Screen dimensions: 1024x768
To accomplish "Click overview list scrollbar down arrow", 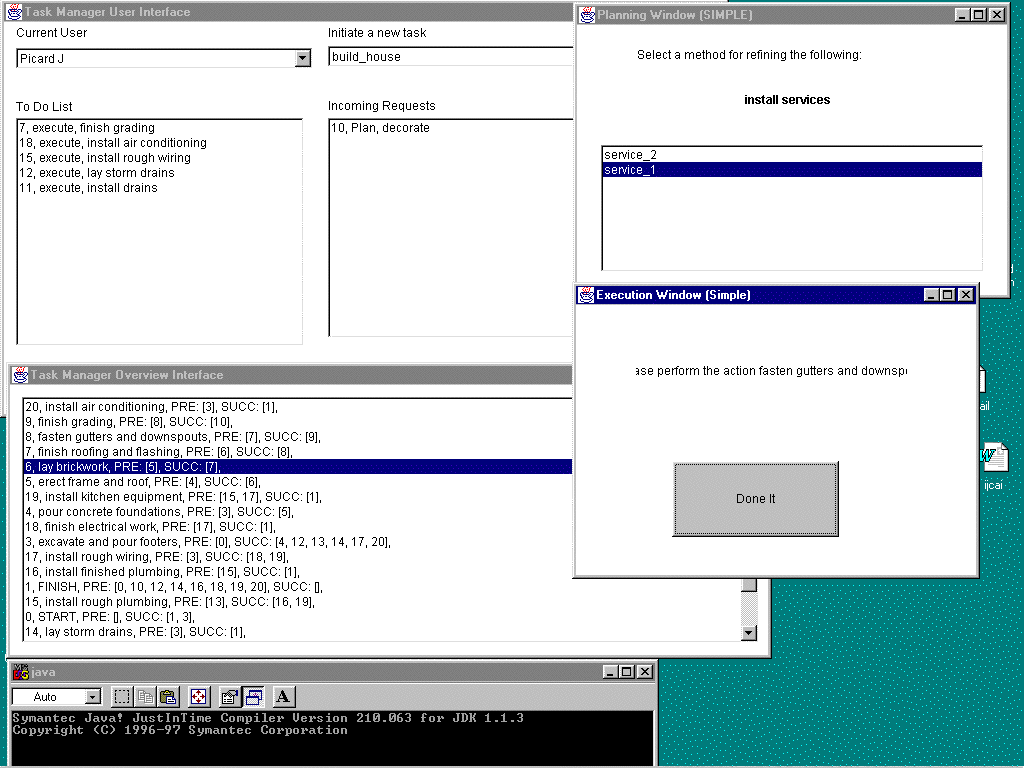I will (x=749, y=632).
